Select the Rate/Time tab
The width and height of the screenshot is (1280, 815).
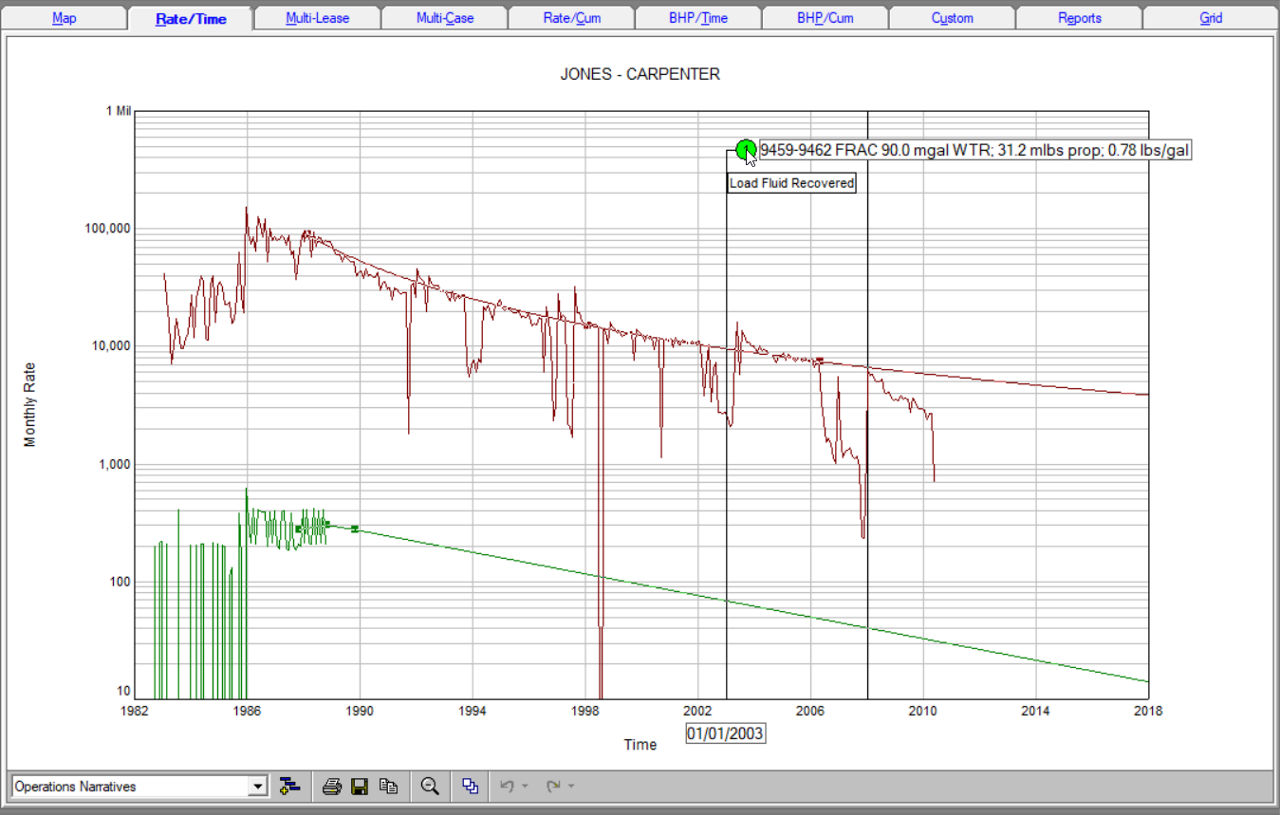coord(191,18)
